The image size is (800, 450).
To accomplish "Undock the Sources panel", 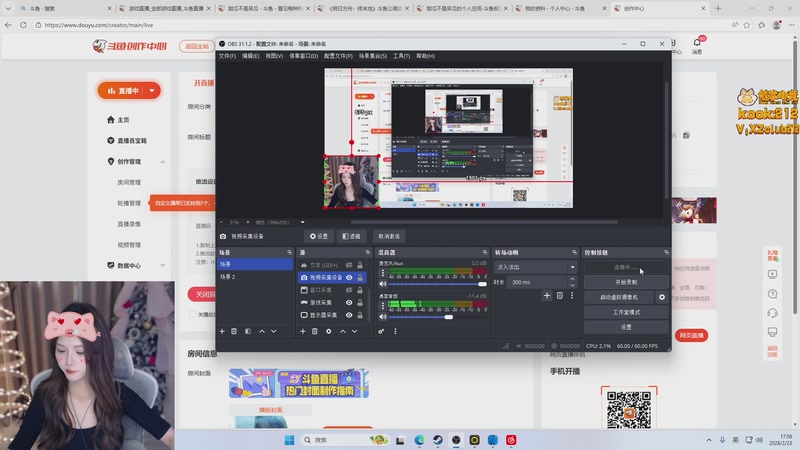I will click(368, 253).
